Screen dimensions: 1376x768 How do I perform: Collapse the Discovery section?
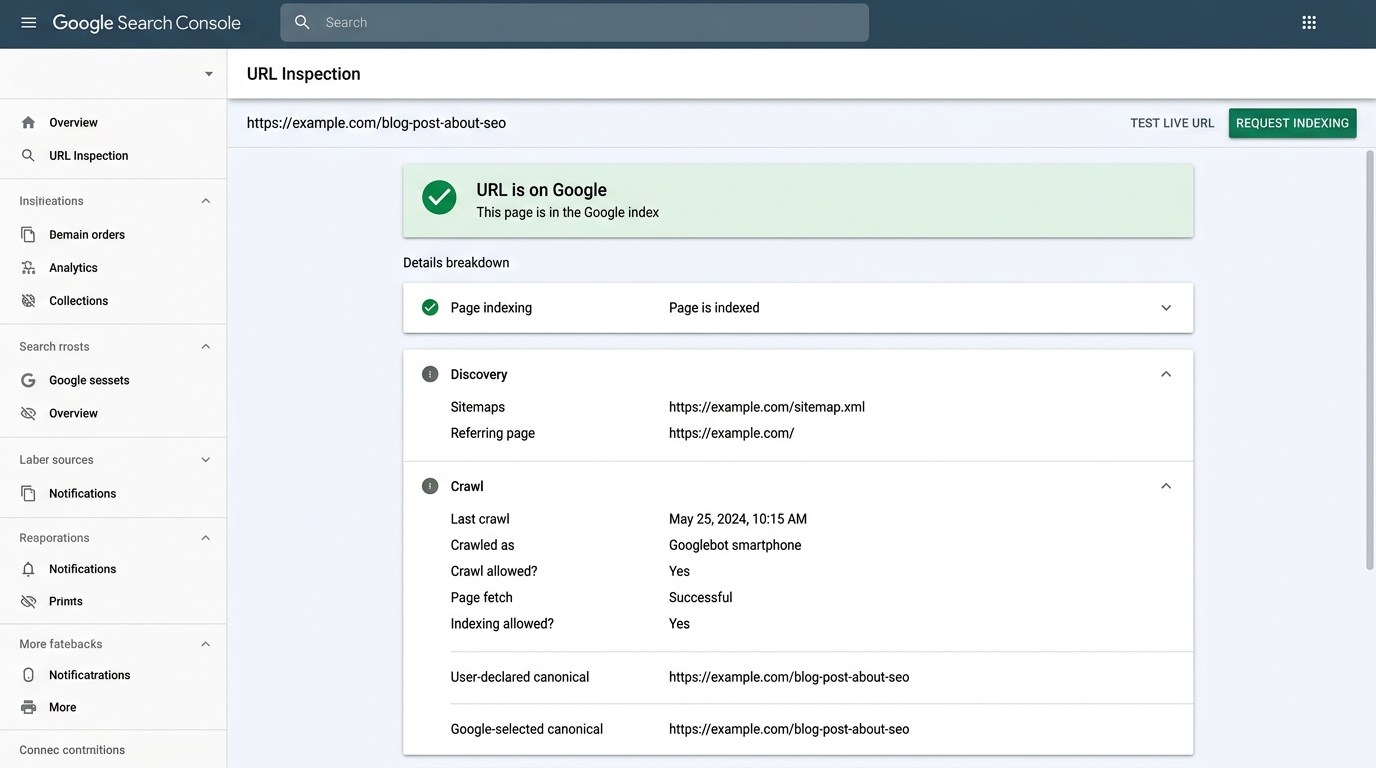point(1166,374)
